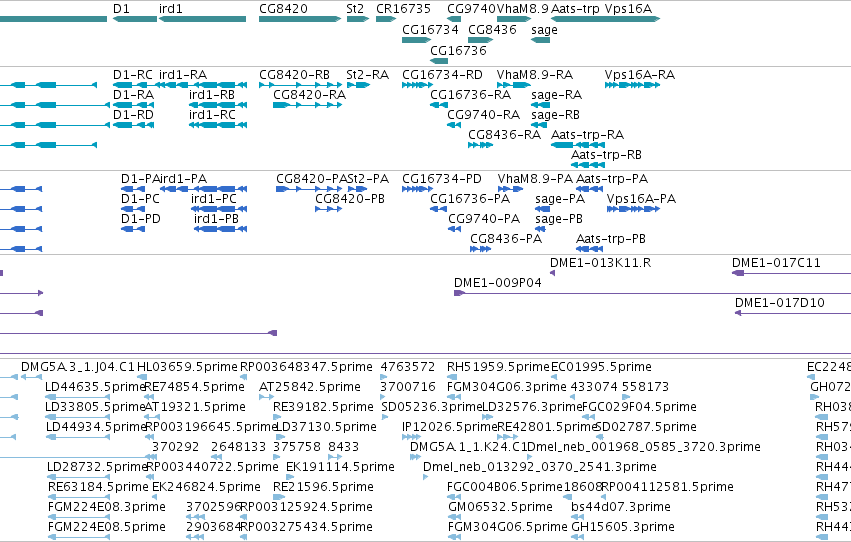
Task: Open the Aats-trp-PB protein label
Action: click(611, 239)
